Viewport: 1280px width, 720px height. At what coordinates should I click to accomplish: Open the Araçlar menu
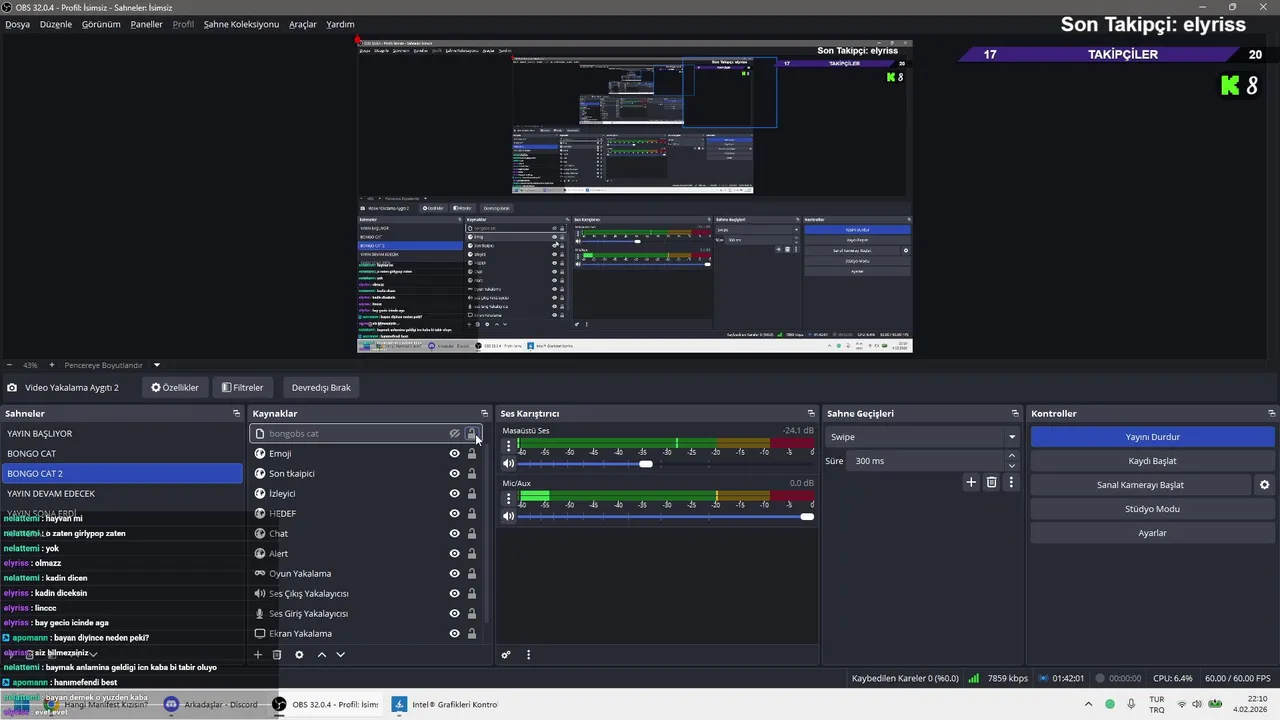tap(303, 24)
